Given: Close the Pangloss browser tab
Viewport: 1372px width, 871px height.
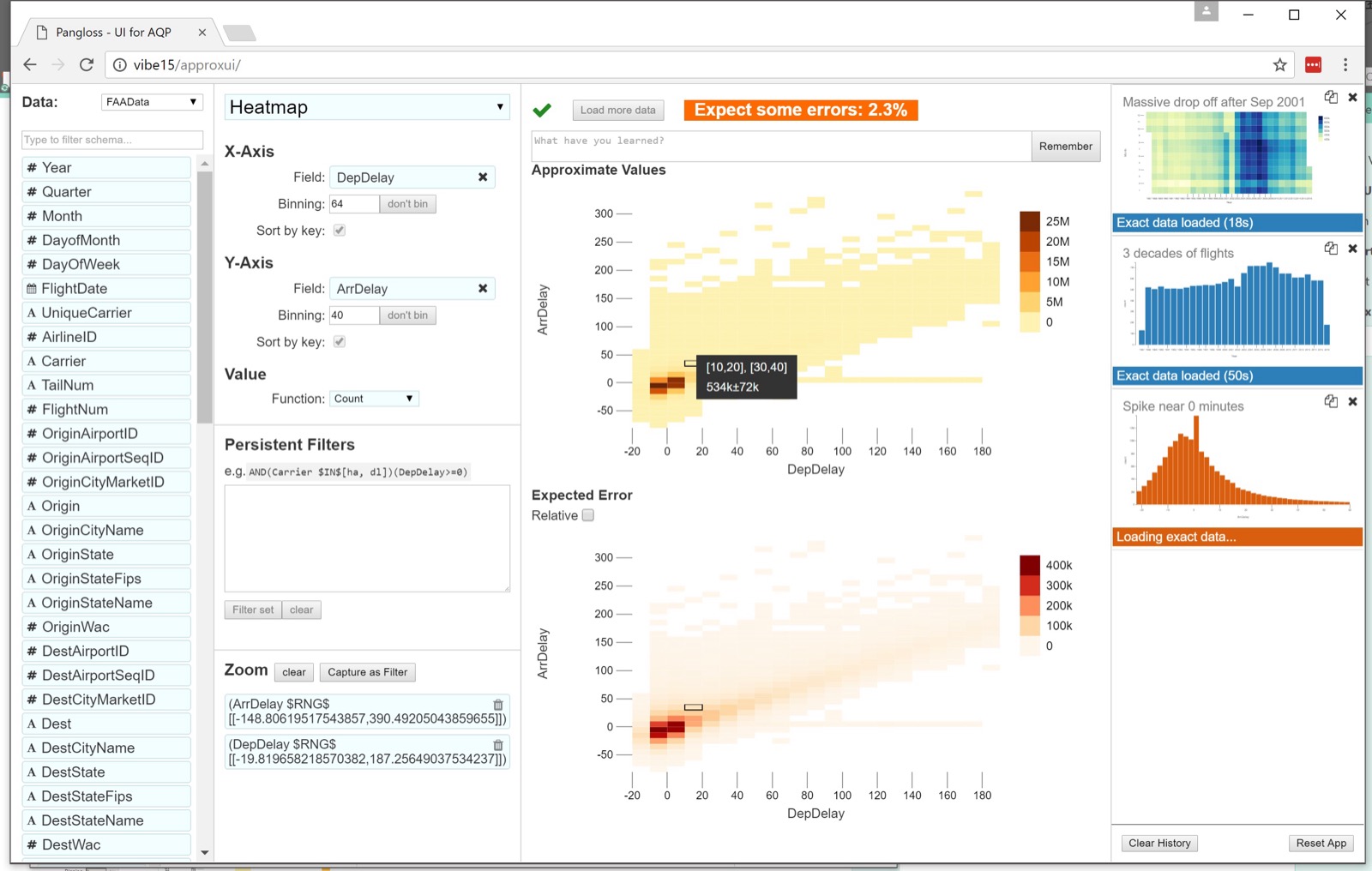Looking at the screenshot, I should (x=202, y=33).
